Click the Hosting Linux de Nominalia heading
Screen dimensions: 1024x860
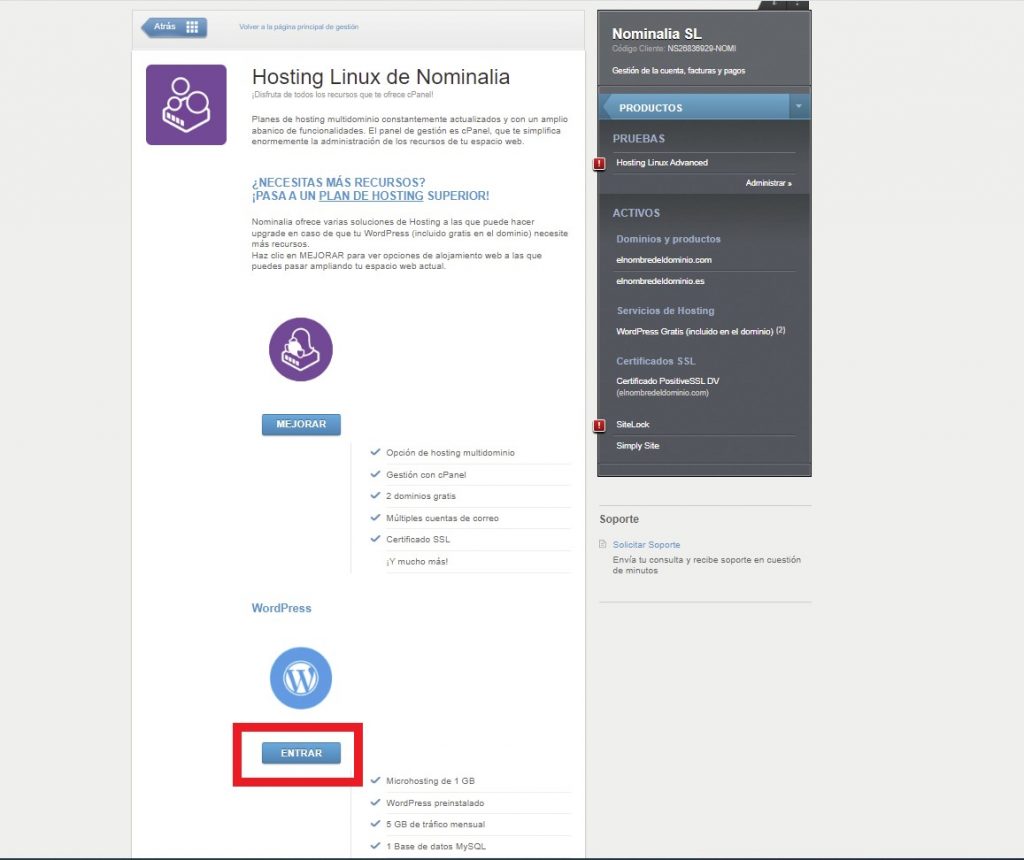(381, 76)
